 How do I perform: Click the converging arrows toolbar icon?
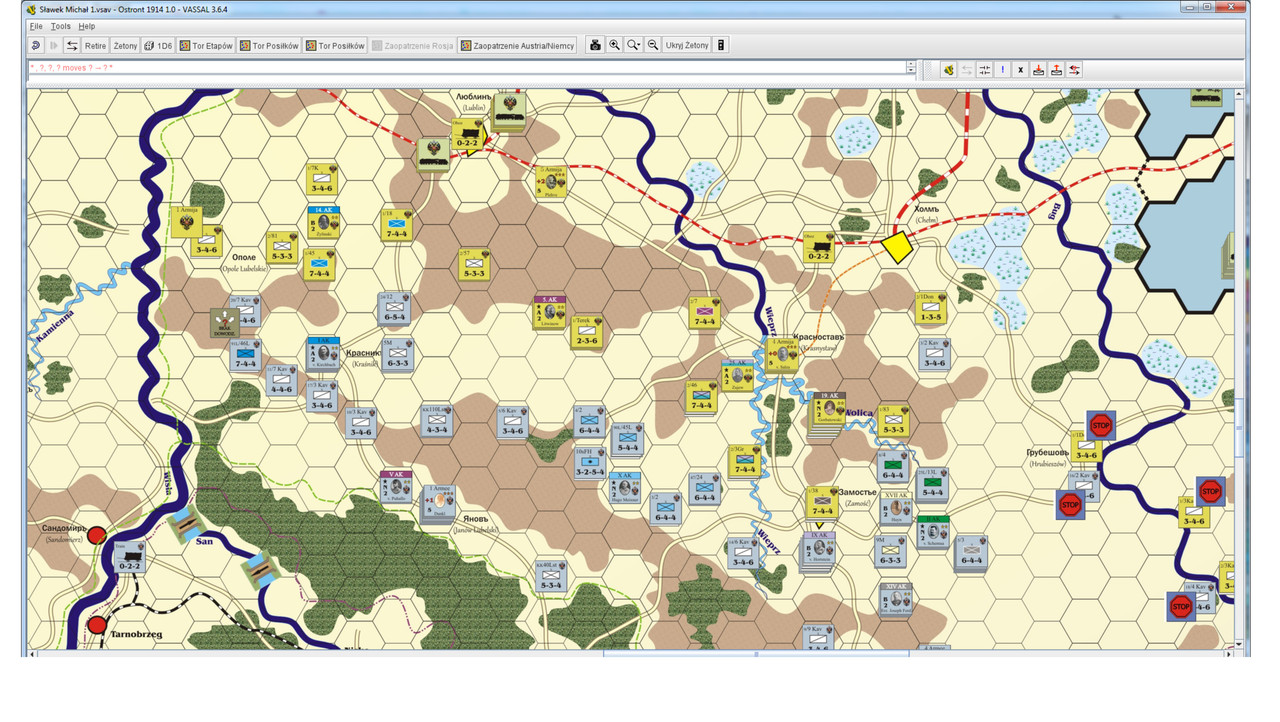pos(985,70)
